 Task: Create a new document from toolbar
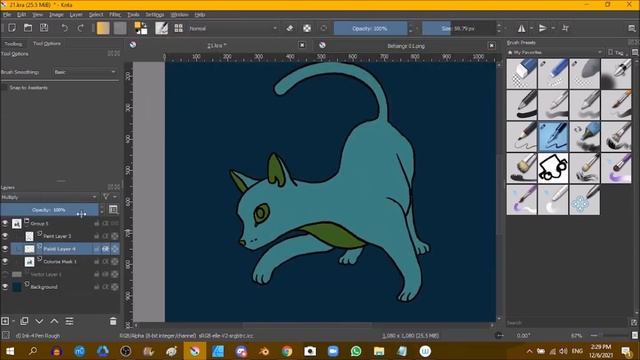12,28
